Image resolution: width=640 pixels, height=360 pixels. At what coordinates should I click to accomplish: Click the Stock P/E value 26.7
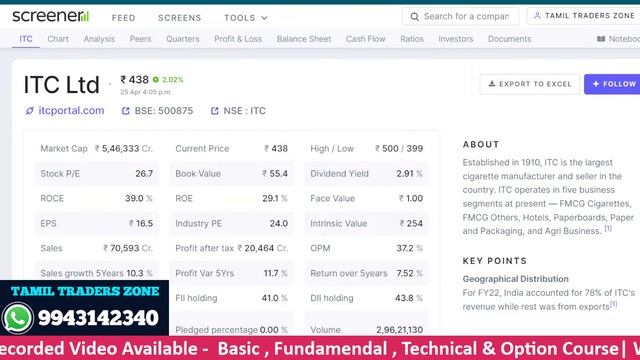pyautogui.click(x=144, y=173)
